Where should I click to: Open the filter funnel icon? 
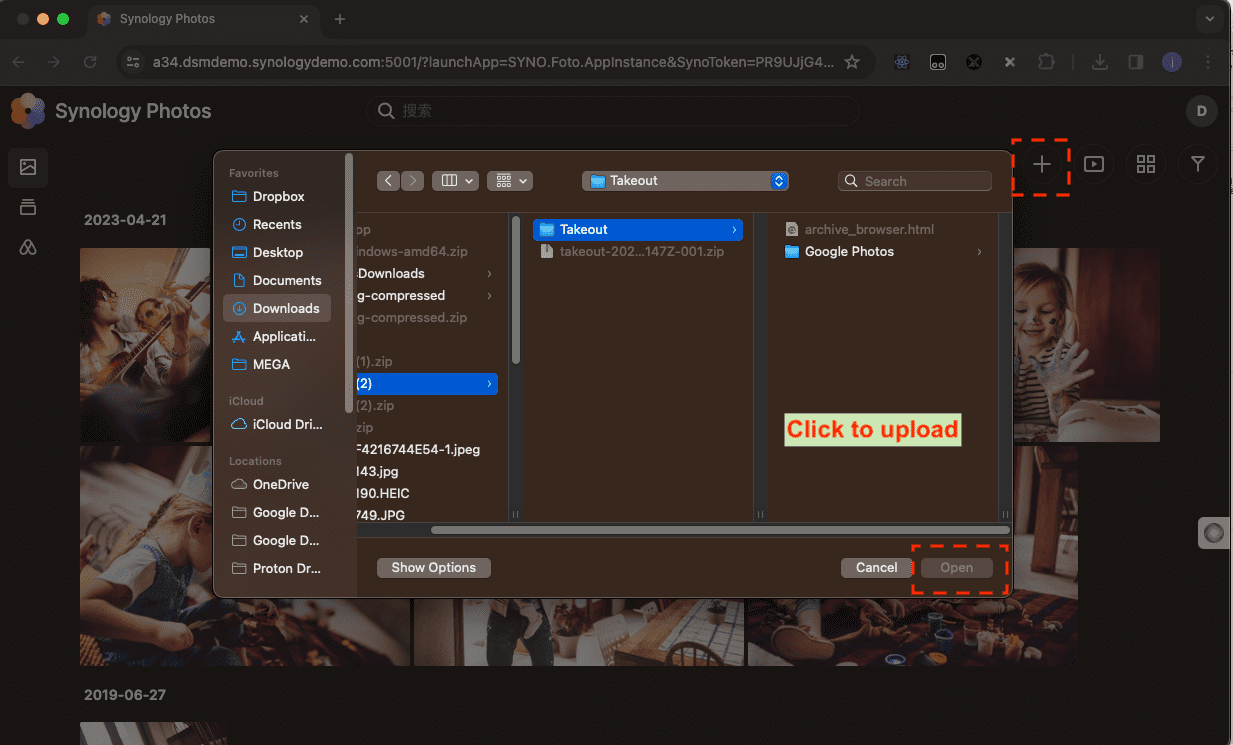click(1198, 165)
